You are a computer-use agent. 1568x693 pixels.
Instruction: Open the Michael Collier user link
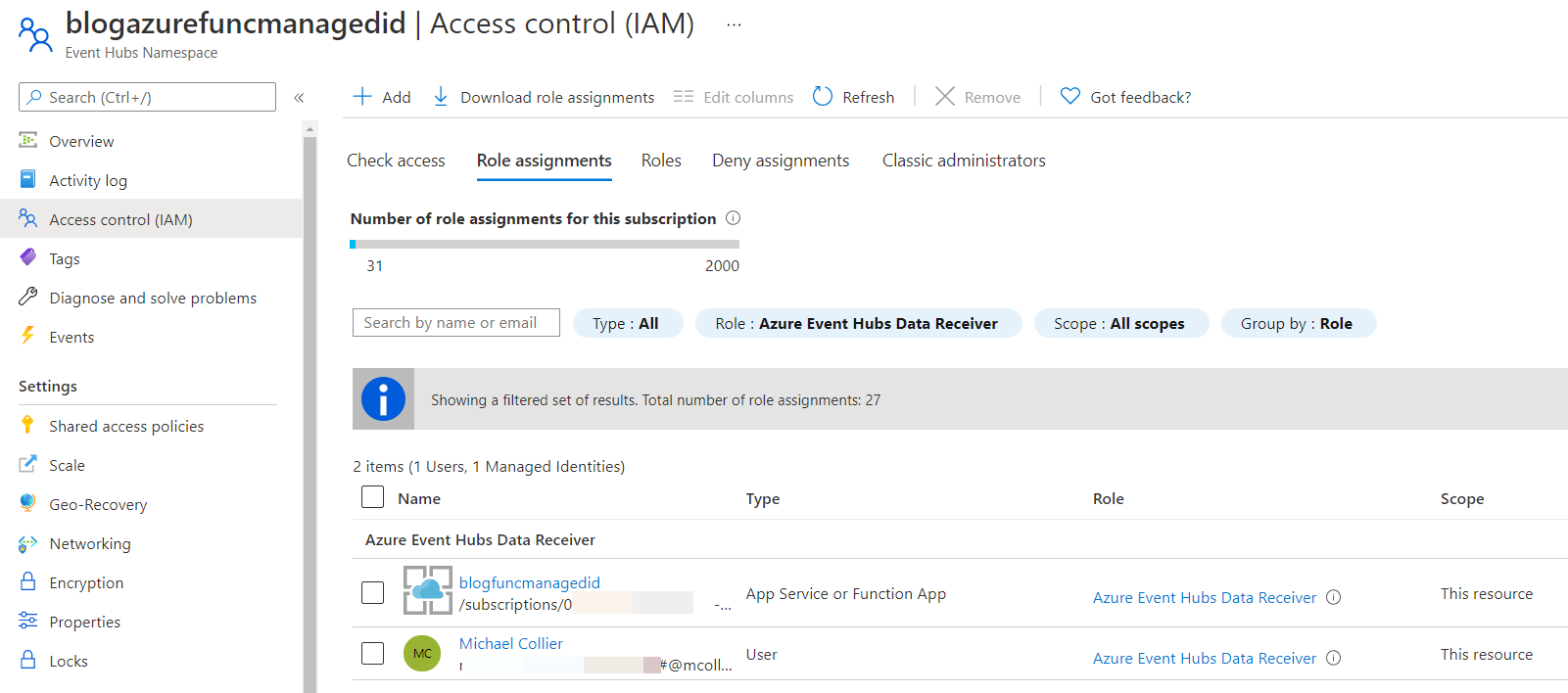pyautogui.click(x=511, y=643)
